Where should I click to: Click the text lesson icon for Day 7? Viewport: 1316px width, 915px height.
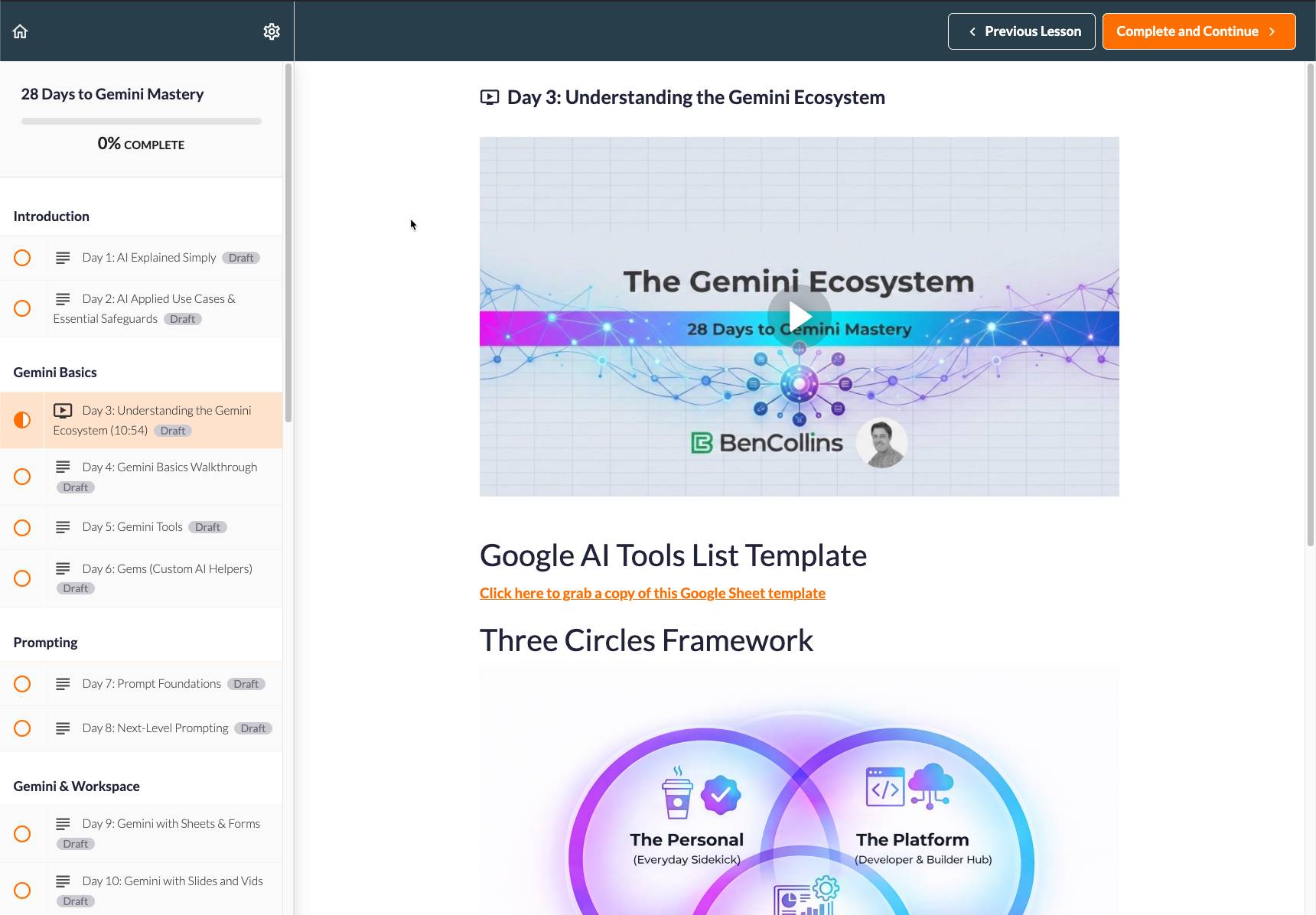63,684
